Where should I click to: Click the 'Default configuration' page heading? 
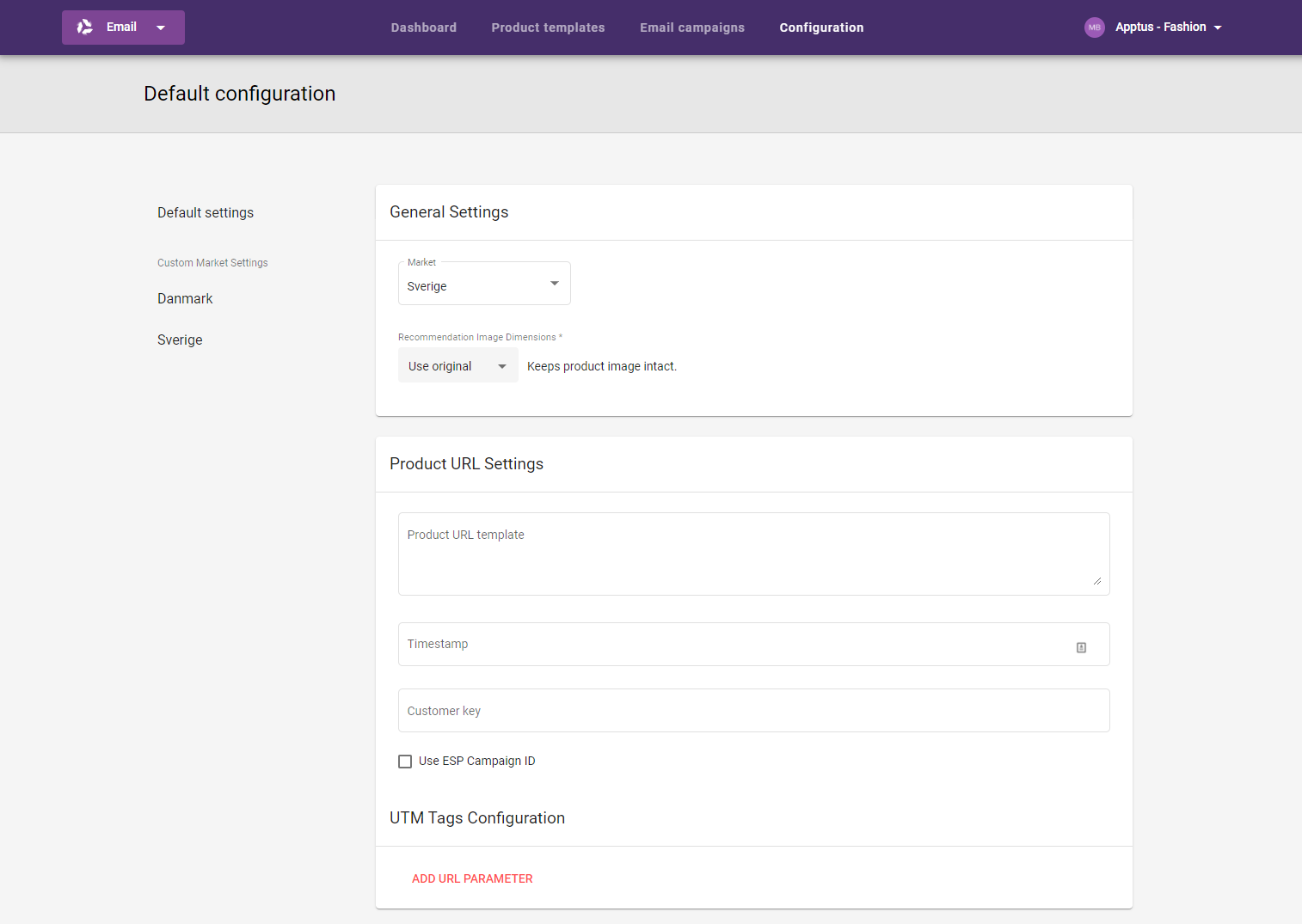point(240,94)
